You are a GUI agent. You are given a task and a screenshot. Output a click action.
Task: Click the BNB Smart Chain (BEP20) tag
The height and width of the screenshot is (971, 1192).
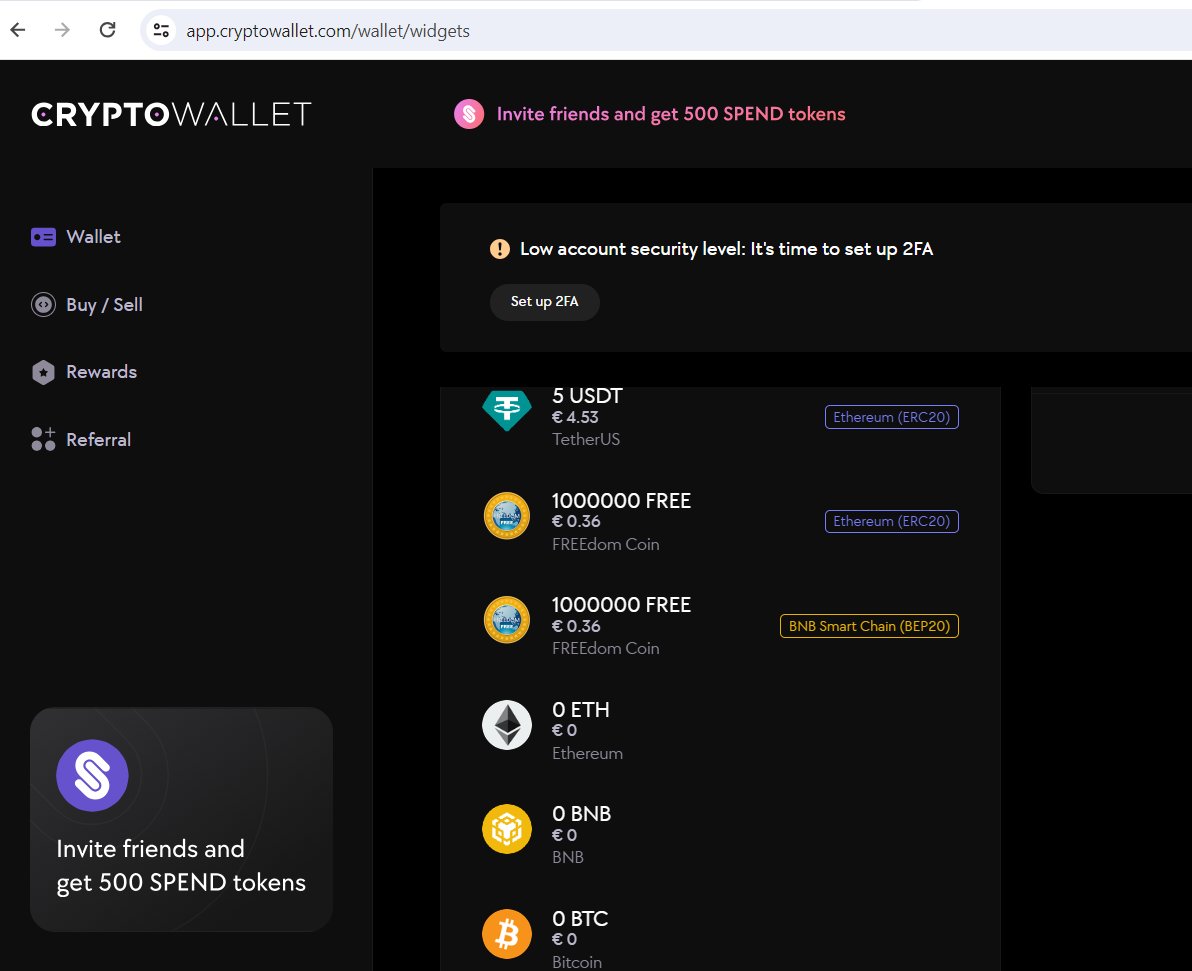870,626
